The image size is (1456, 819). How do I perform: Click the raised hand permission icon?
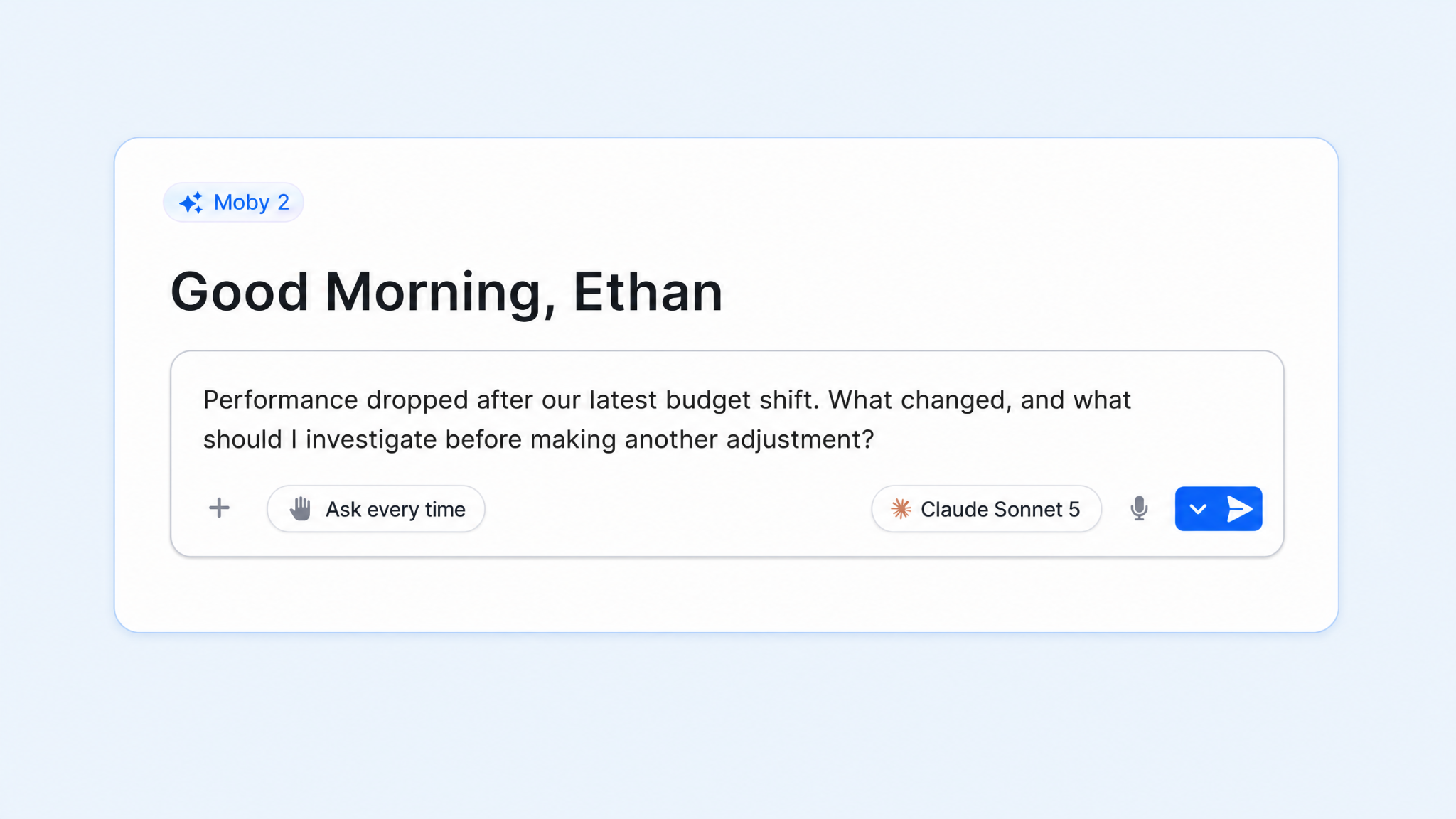pyautogui.click(x=300, y=508)
